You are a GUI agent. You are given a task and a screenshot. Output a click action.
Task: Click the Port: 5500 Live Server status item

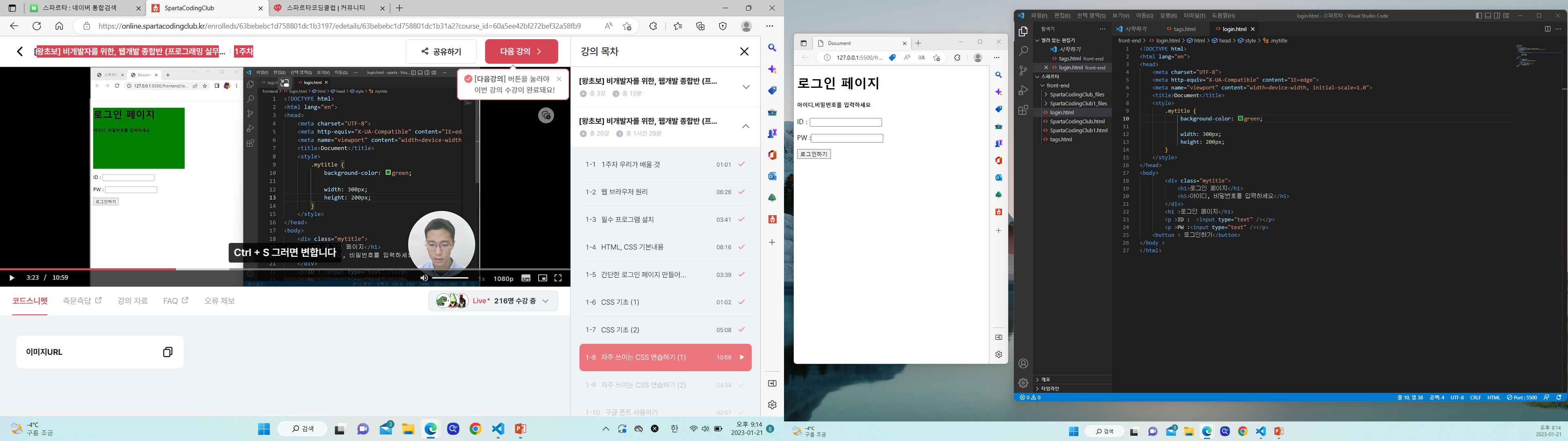(1522, 397)
